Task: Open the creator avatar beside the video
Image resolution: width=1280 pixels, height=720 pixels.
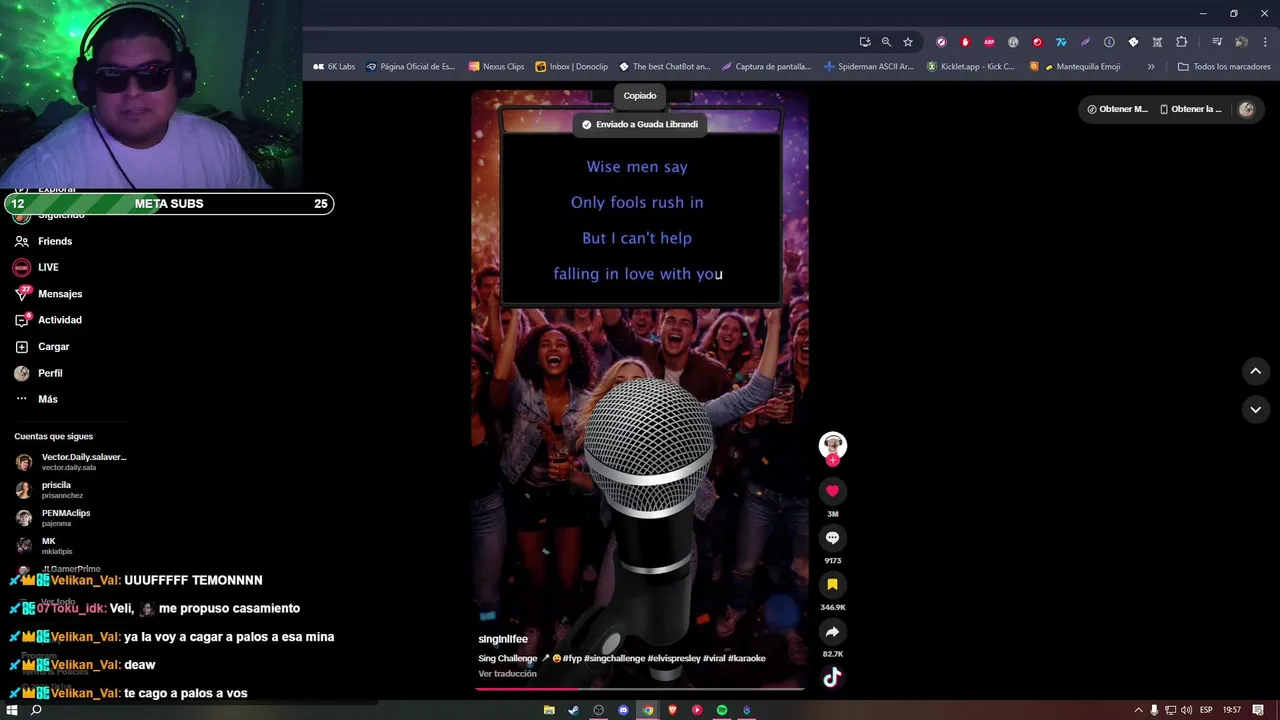Action: [x=833, y=445]
